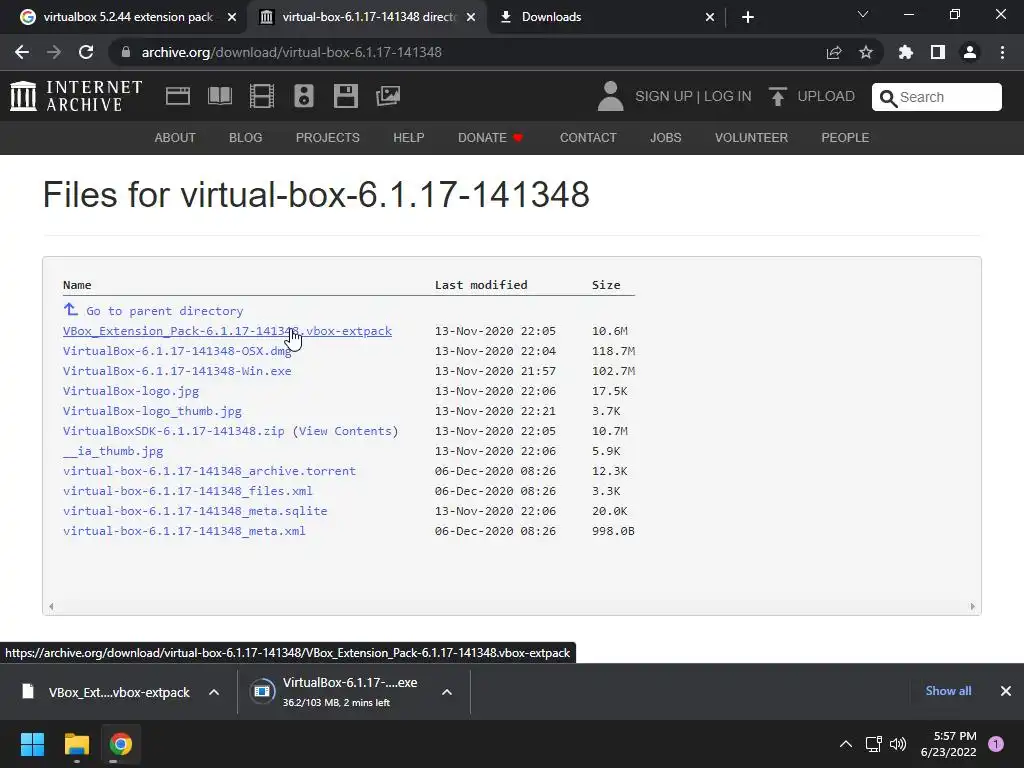The width and height of the screenshot is (1024, 768).
Task: Click Chrome icon in taskbar
Action: [120, 744]
